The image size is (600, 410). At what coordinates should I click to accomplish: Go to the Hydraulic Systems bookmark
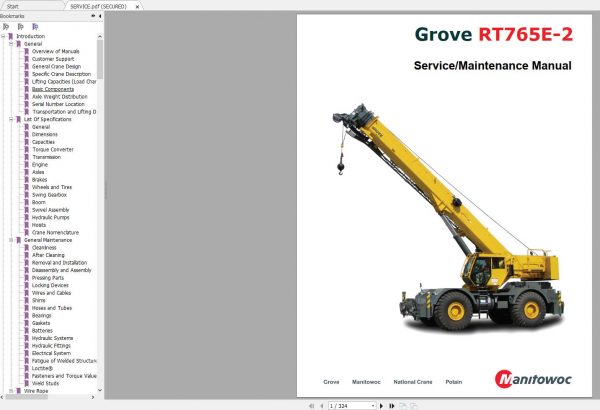click(x=52, y=338)
